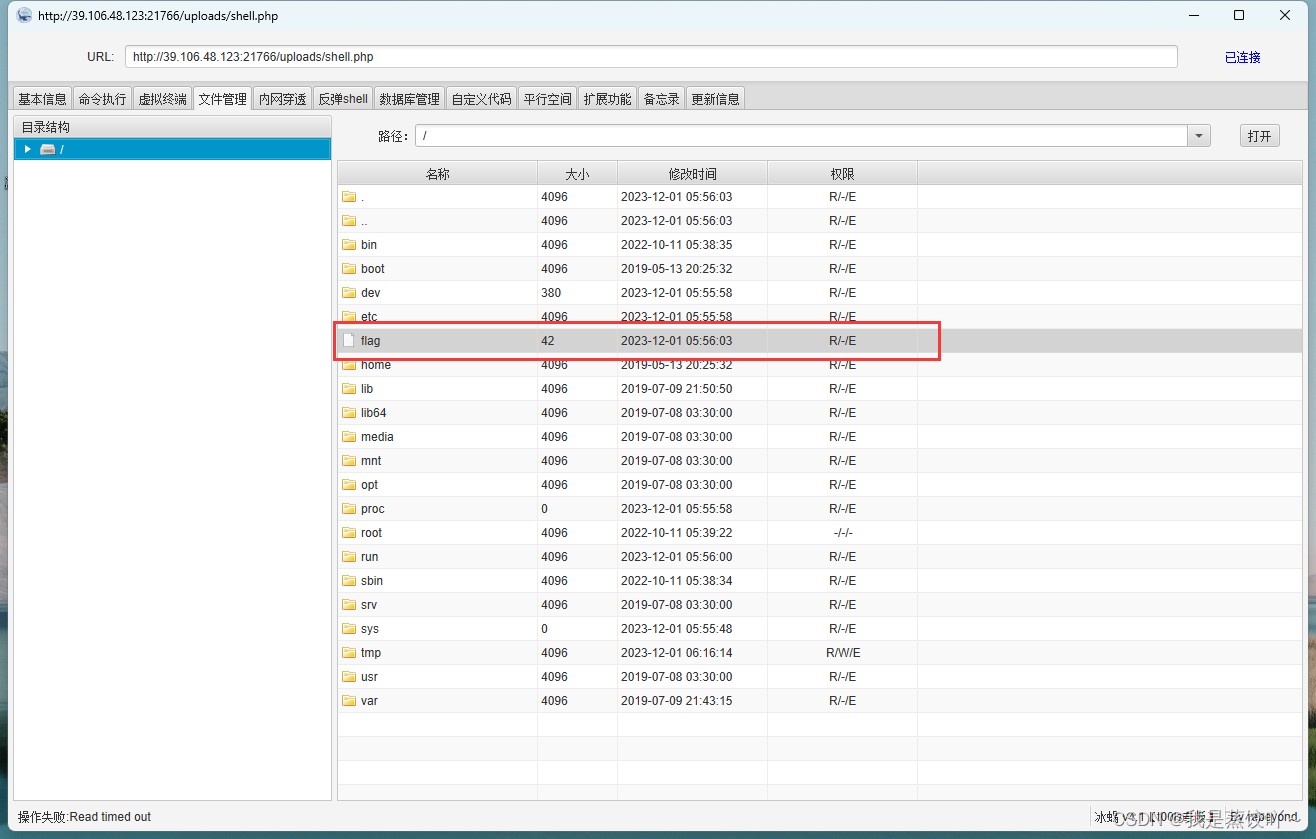Open the 内网穿透 tab

coord(282,99)
